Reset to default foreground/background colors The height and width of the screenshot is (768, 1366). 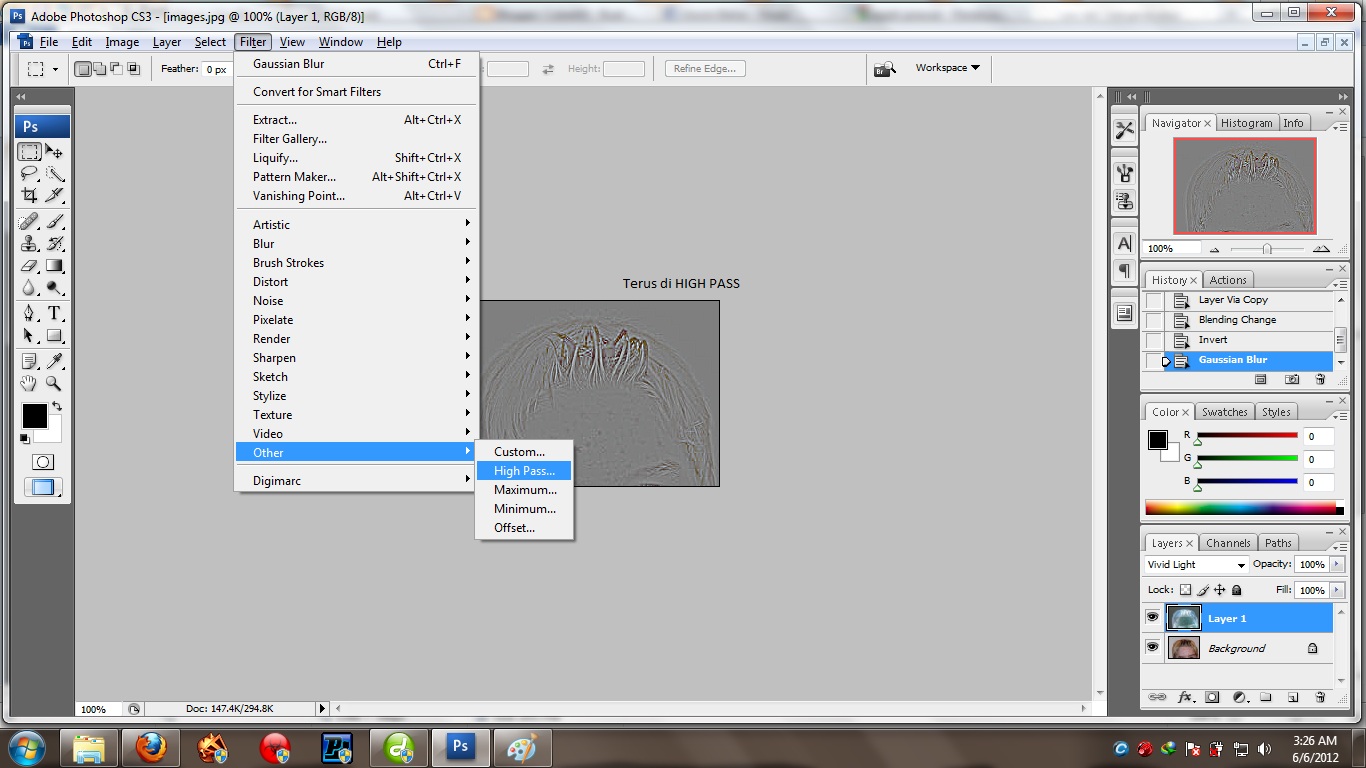click(x=25, y=438)
